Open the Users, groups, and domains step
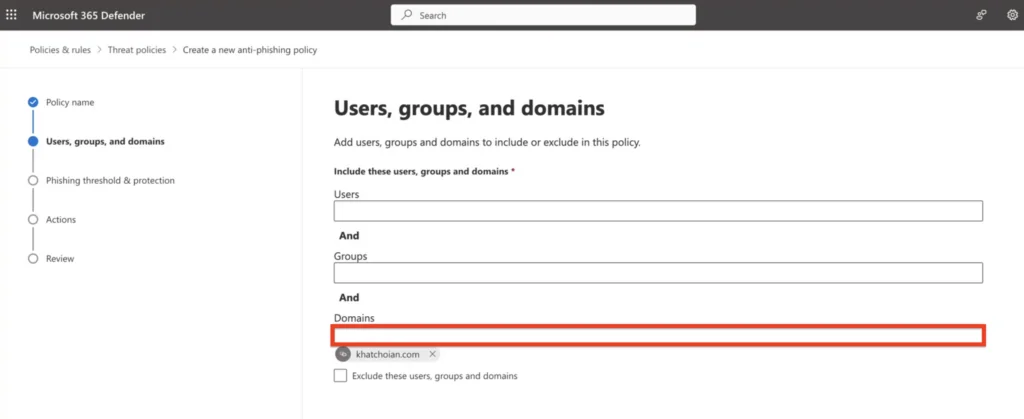Screen dimensions: 1024x419 pyautogui.click(x=105, y=142)
